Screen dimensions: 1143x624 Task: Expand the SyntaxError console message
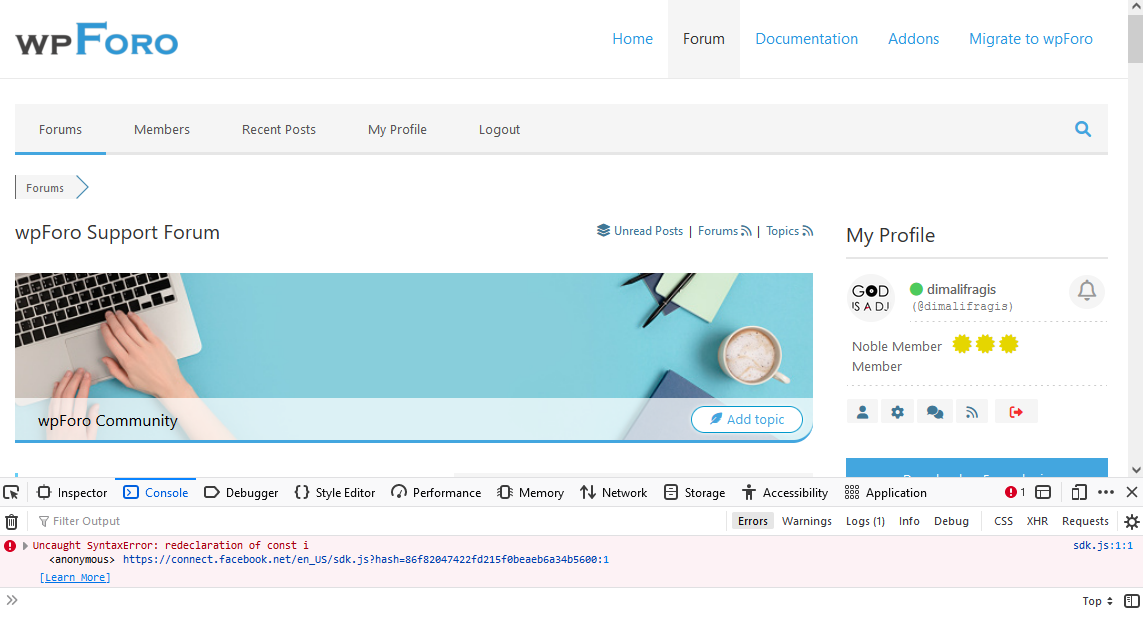pos(22,545)
